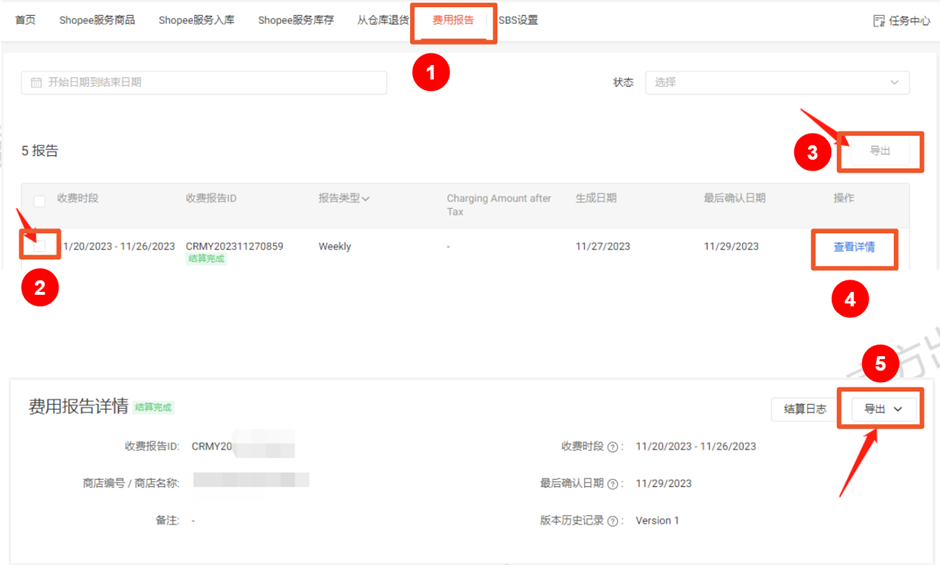Viewport: 940px width, 565px height.
Task: Open the 首页 tab
Action: pyautogui.click(x=25, y=20)
